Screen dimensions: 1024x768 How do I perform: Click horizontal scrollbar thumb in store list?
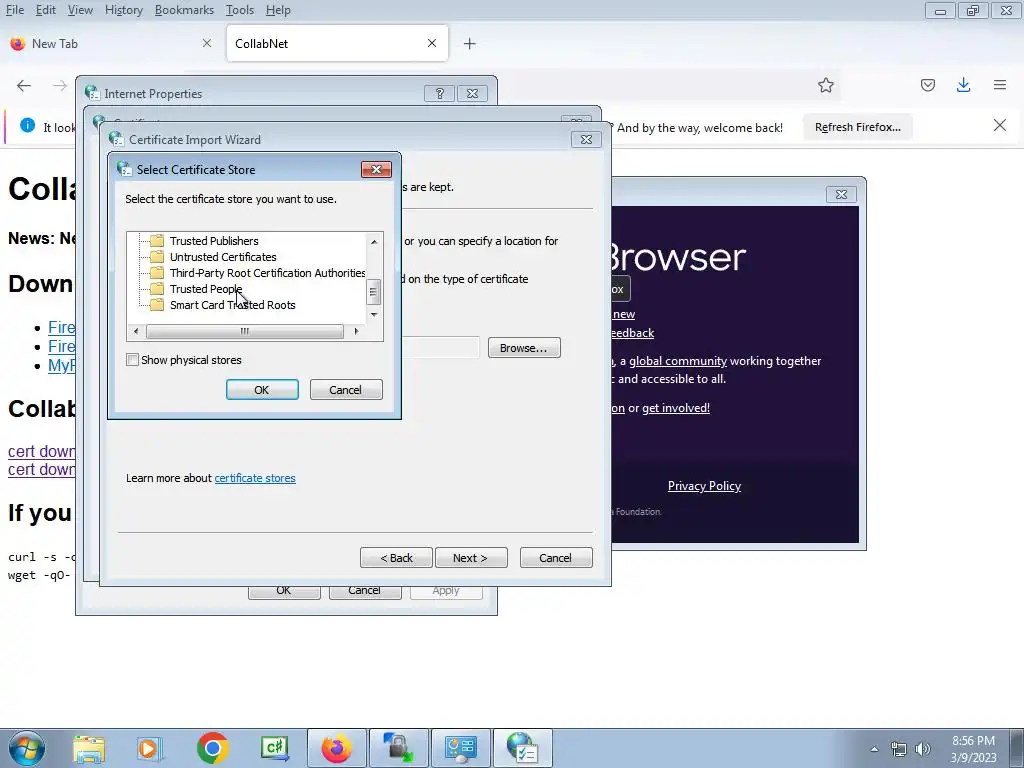245,331
